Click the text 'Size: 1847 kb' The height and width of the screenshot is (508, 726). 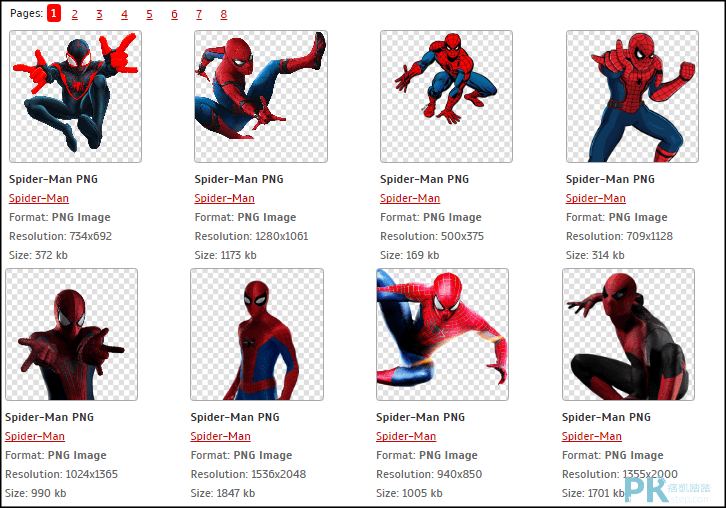(223, 493)
